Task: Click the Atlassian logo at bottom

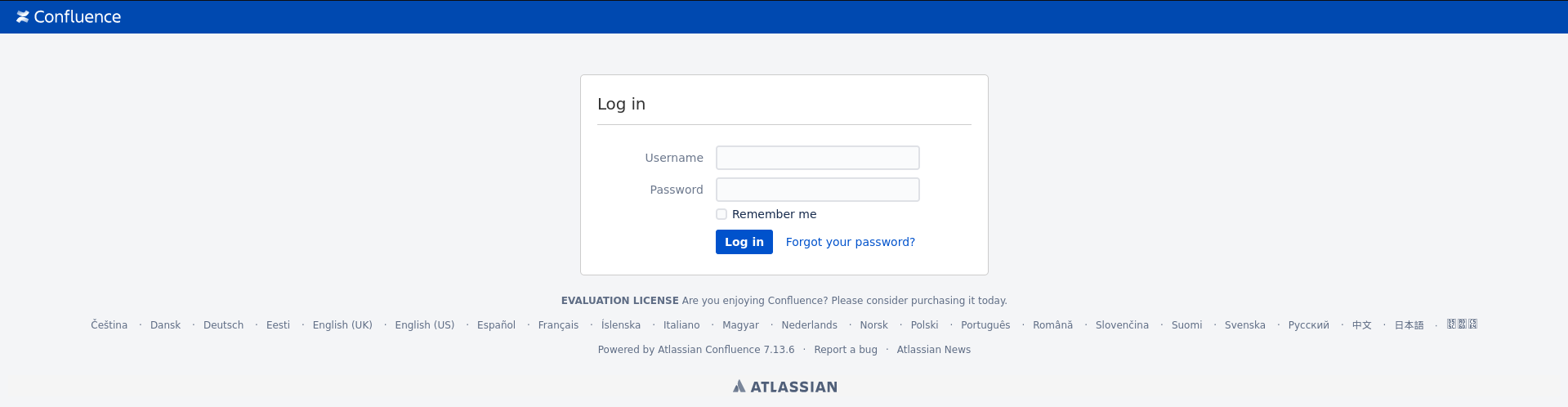Action: tap(785, 387)
